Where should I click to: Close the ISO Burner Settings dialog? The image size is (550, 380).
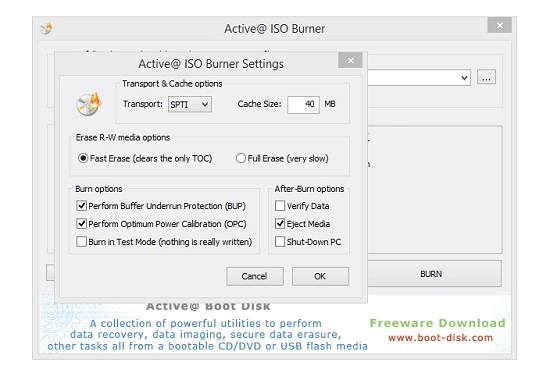pyautogui.click(x=350, y=60)
